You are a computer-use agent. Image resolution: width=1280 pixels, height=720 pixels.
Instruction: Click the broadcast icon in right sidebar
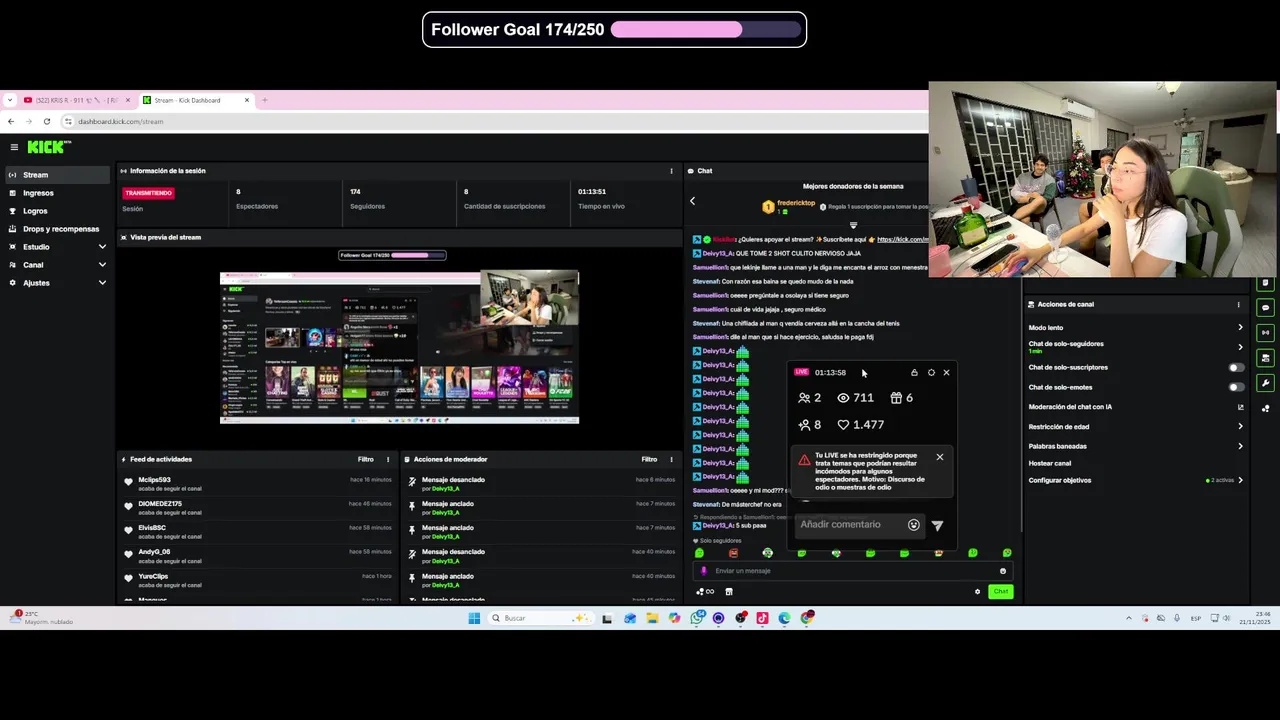coord(1265,333)
